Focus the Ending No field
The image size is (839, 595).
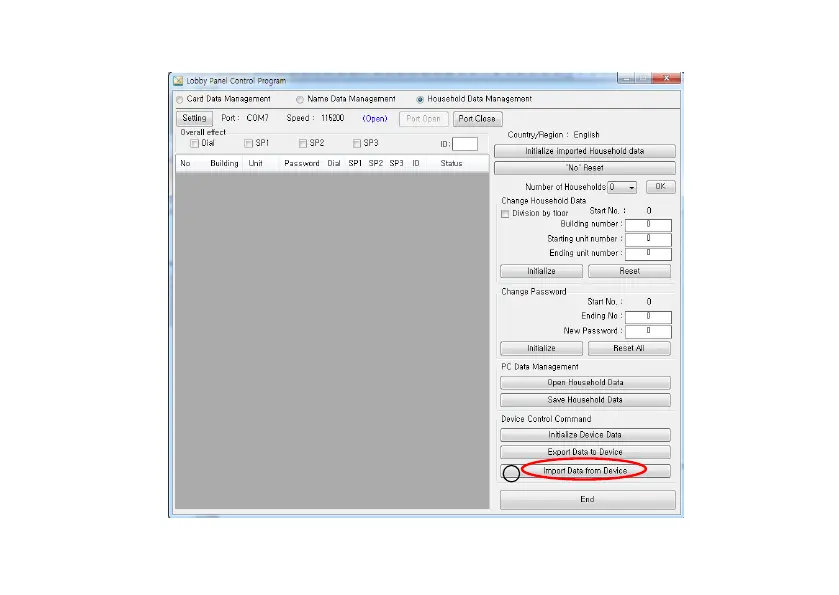click(x=648, y=317)
